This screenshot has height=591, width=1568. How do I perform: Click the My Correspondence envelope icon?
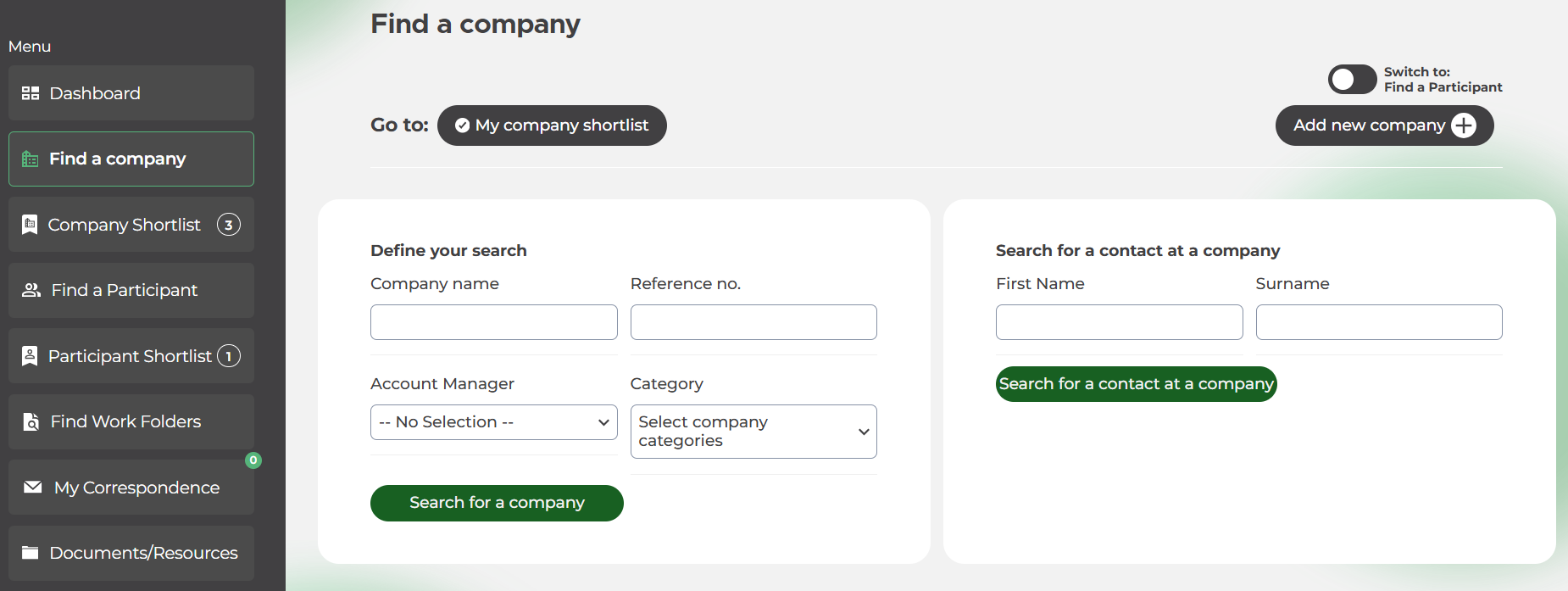33,487
